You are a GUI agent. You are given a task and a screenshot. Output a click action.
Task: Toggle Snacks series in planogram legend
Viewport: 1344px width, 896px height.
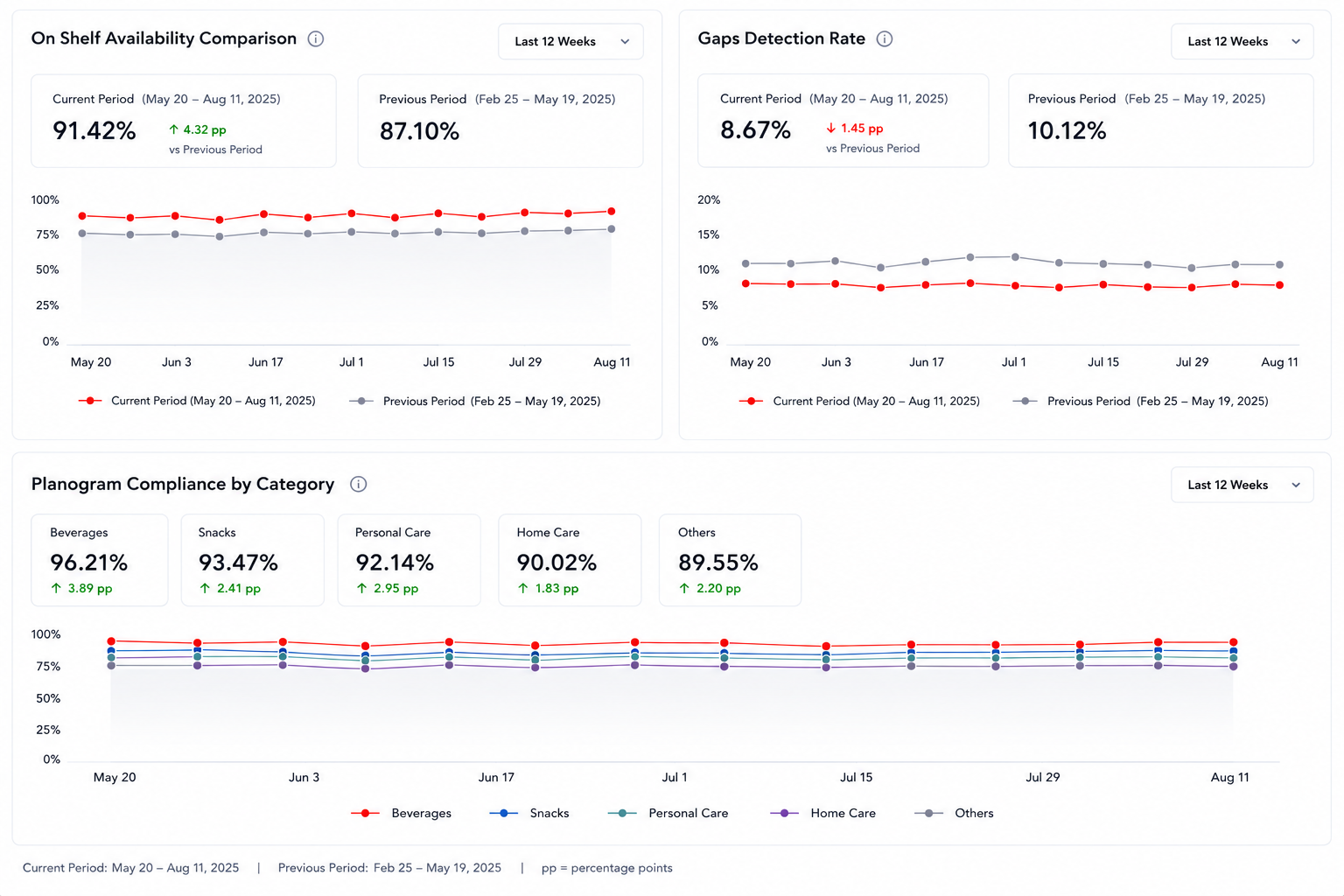(529, 813)
